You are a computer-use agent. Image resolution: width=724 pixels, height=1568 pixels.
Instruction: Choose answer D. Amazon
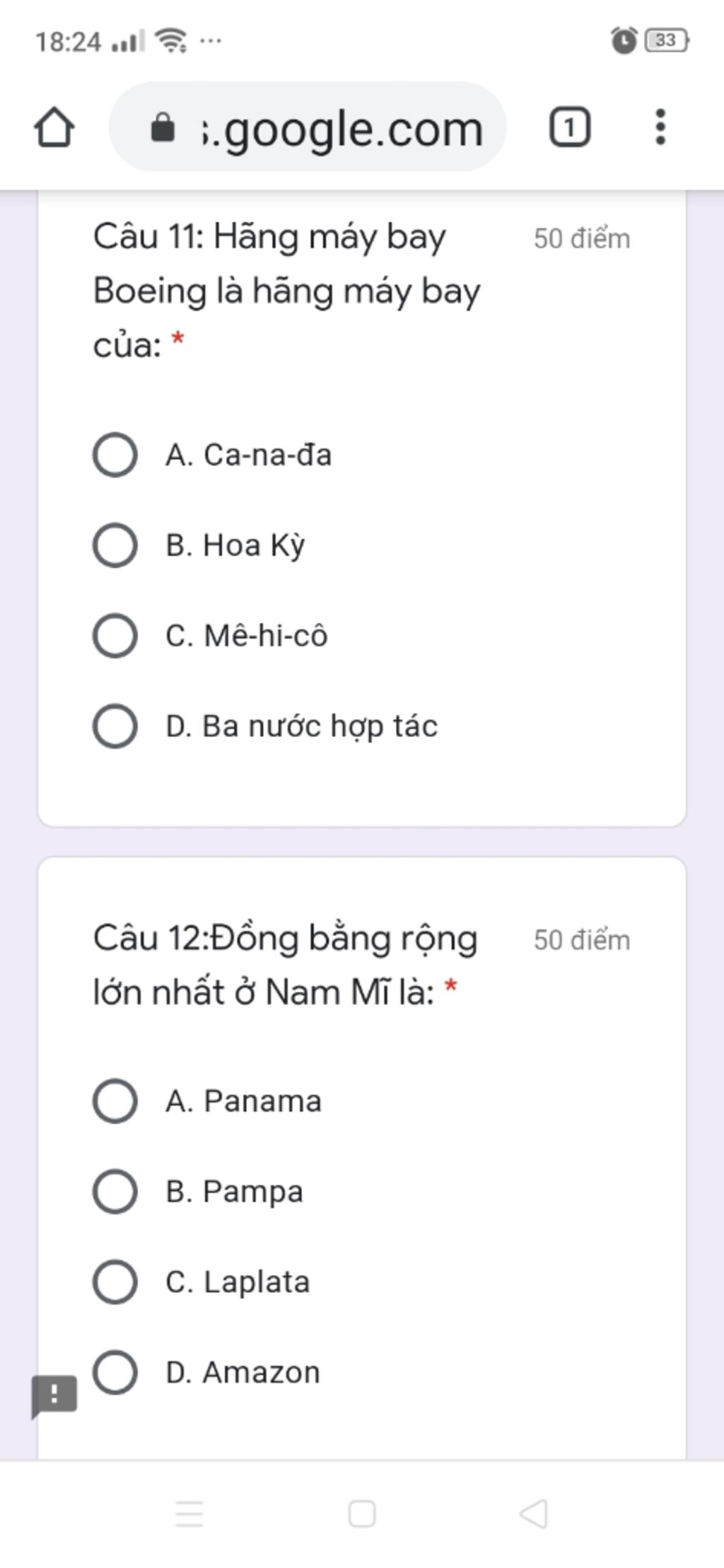pyautogui.click(x=115, y=1373)
